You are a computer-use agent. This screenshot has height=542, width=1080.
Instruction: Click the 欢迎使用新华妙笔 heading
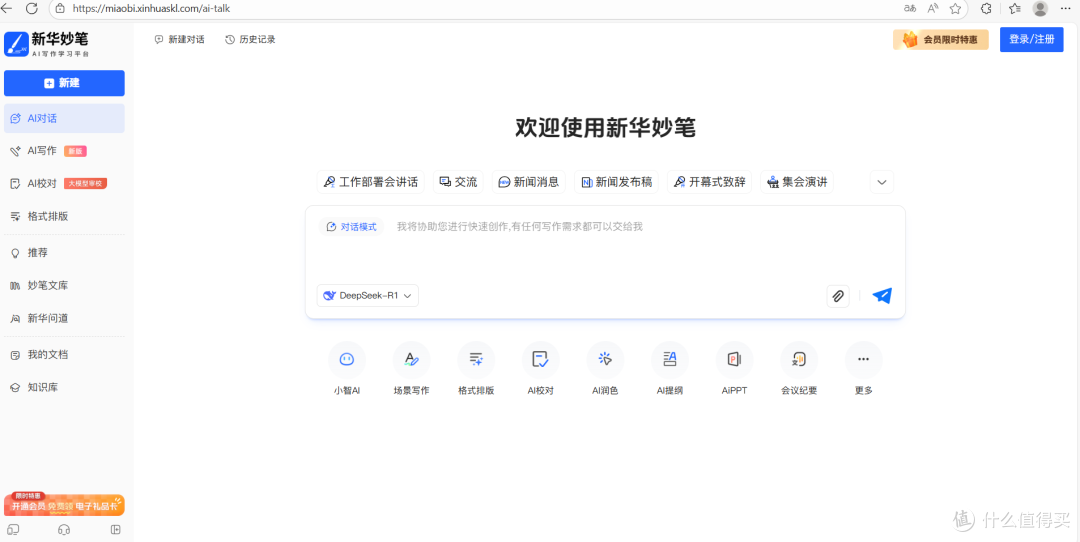click(x=605, y=128)
